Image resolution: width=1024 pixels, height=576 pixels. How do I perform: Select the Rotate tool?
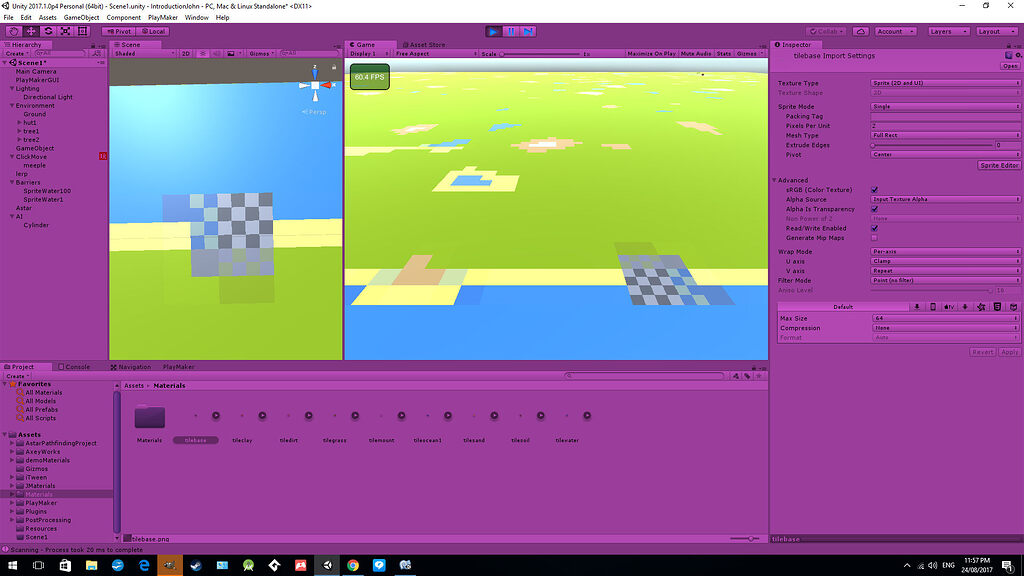coord(48,31)
